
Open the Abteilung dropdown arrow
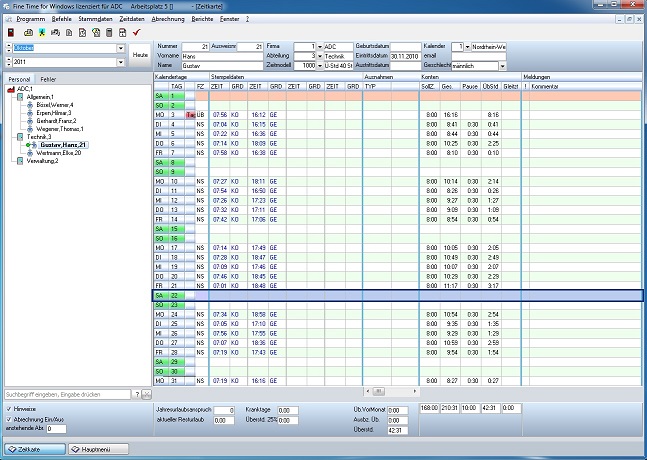(x=320, y=56)
